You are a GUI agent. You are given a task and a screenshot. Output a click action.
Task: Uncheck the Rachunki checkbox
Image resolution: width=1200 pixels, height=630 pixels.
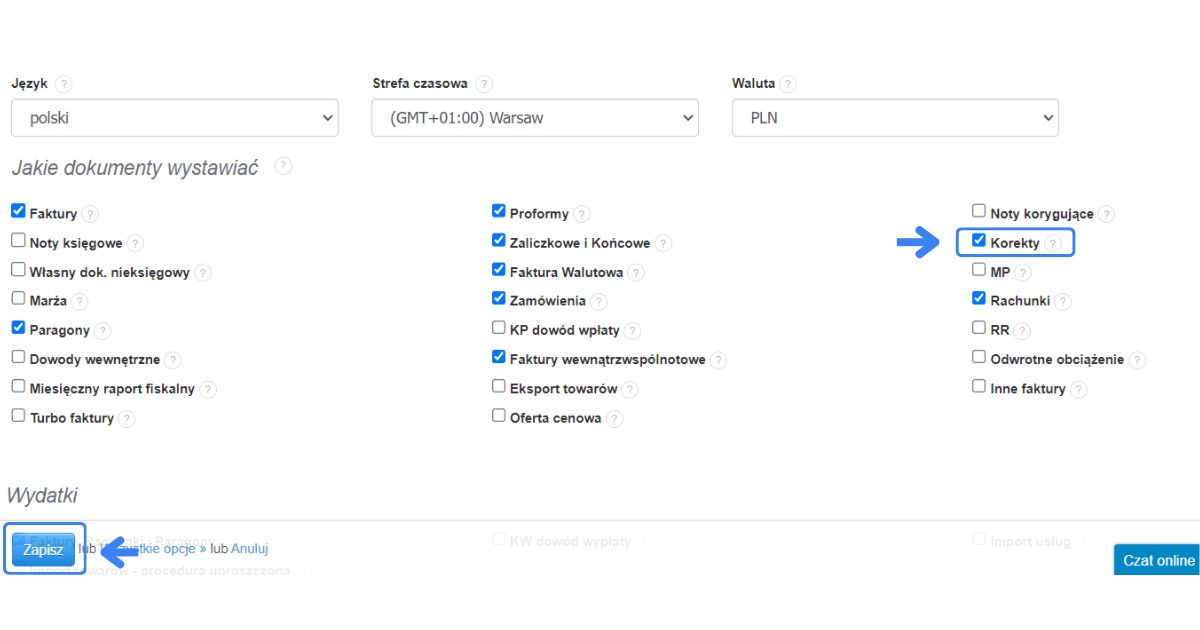(979, 299)
